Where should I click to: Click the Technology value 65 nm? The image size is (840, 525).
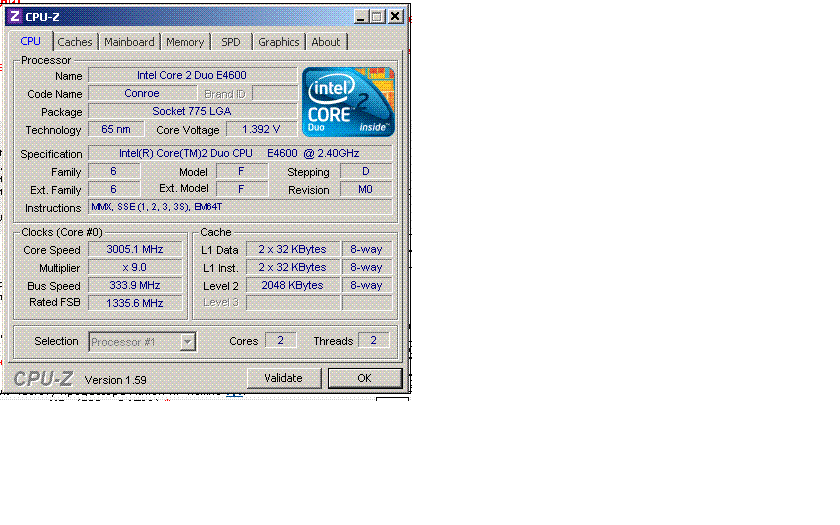[116, 129]
